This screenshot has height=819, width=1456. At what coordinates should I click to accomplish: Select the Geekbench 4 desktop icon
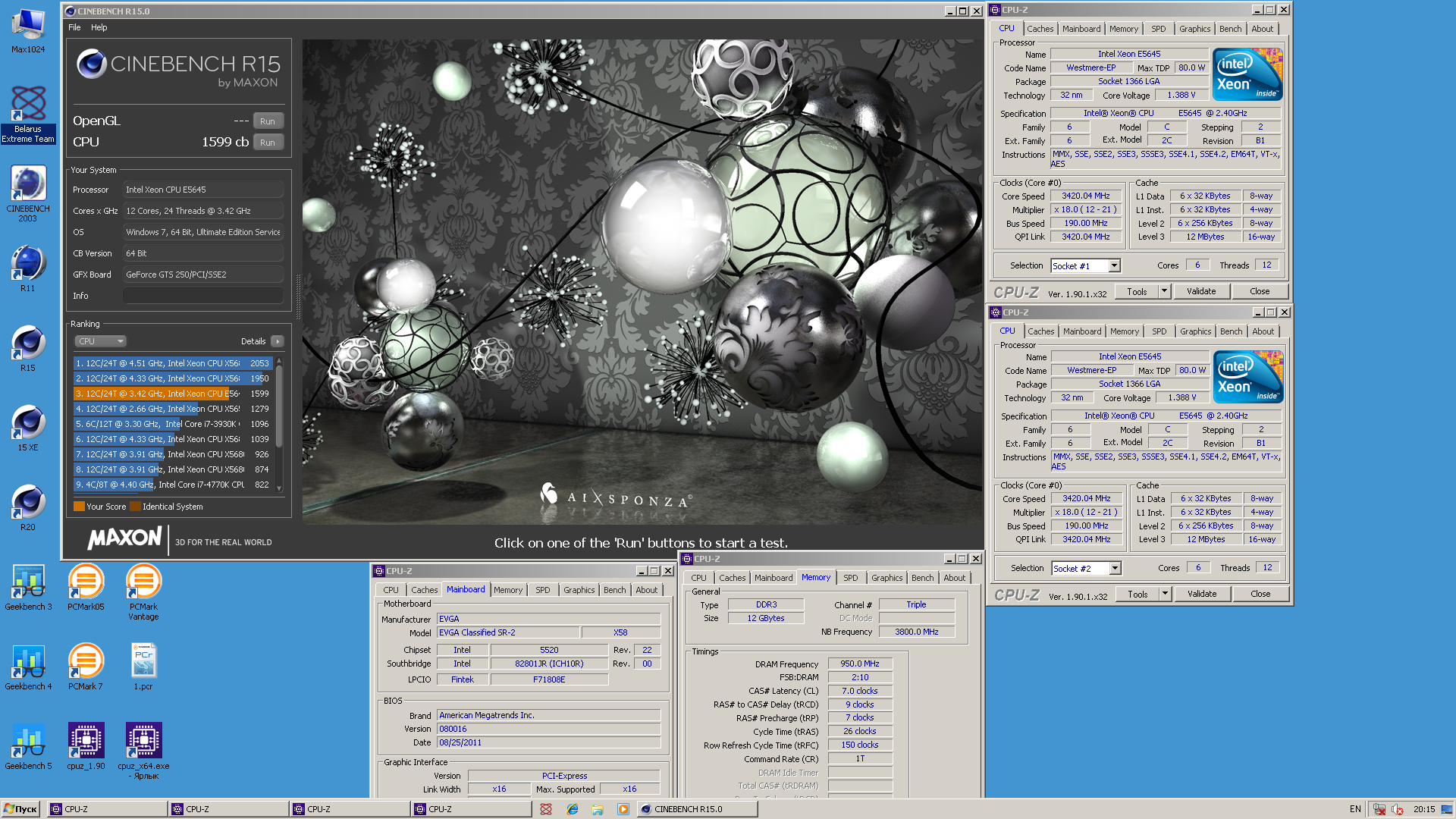point(28,667)
